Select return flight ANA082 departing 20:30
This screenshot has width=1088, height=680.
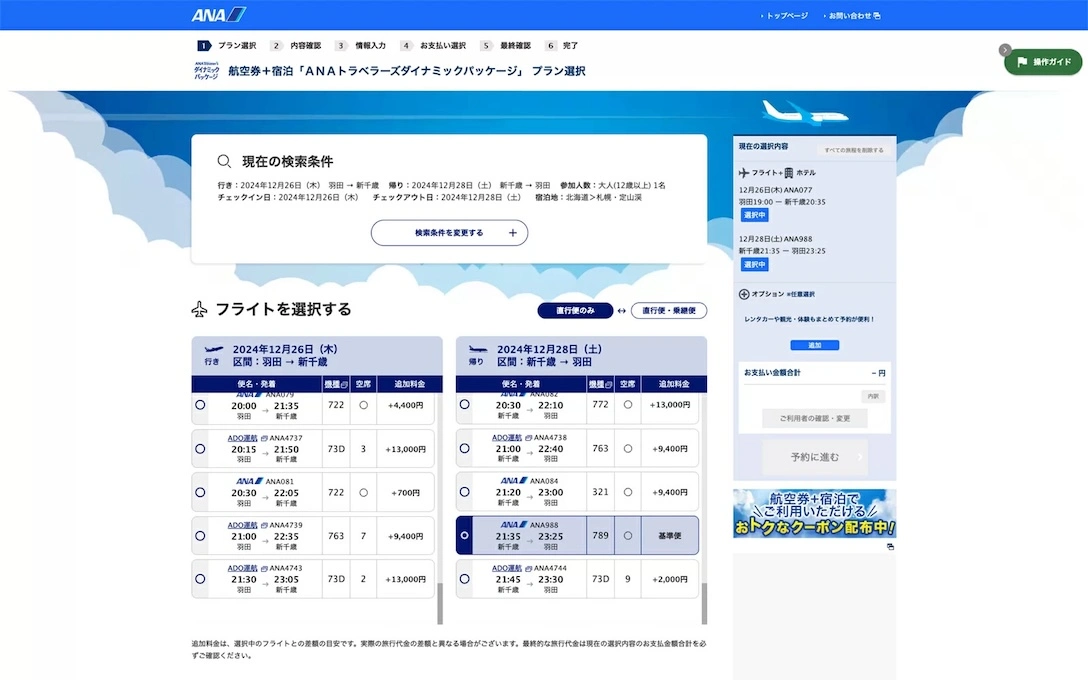[465, 405]
